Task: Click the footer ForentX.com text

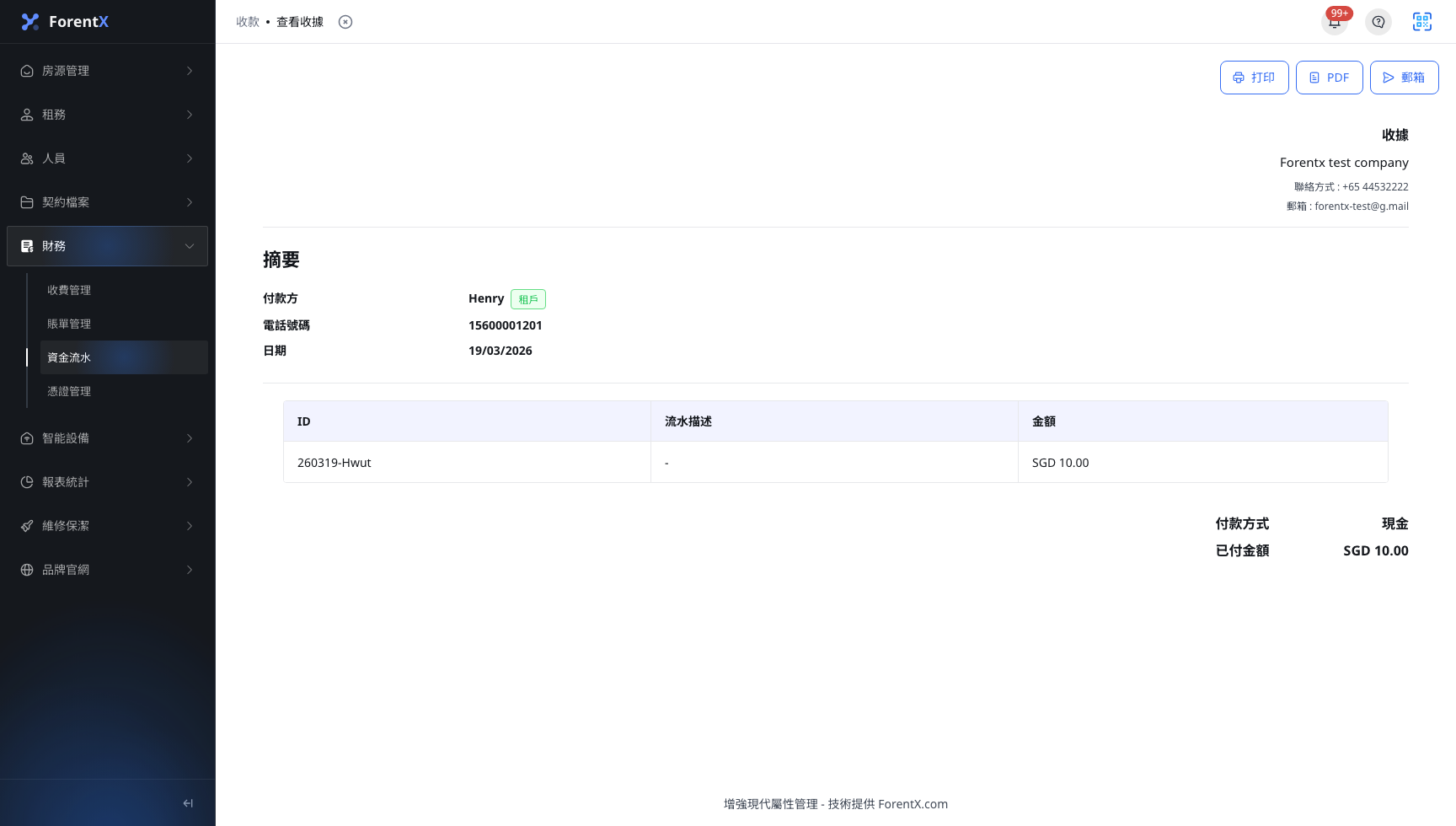Action: click(913, 804)
